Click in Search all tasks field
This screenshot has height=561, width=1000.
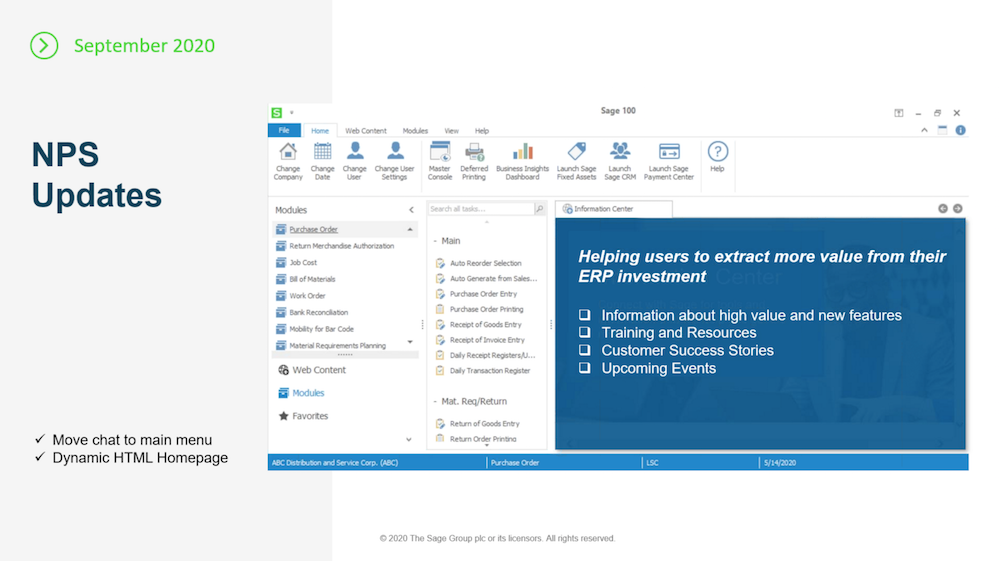click(481, 208)
